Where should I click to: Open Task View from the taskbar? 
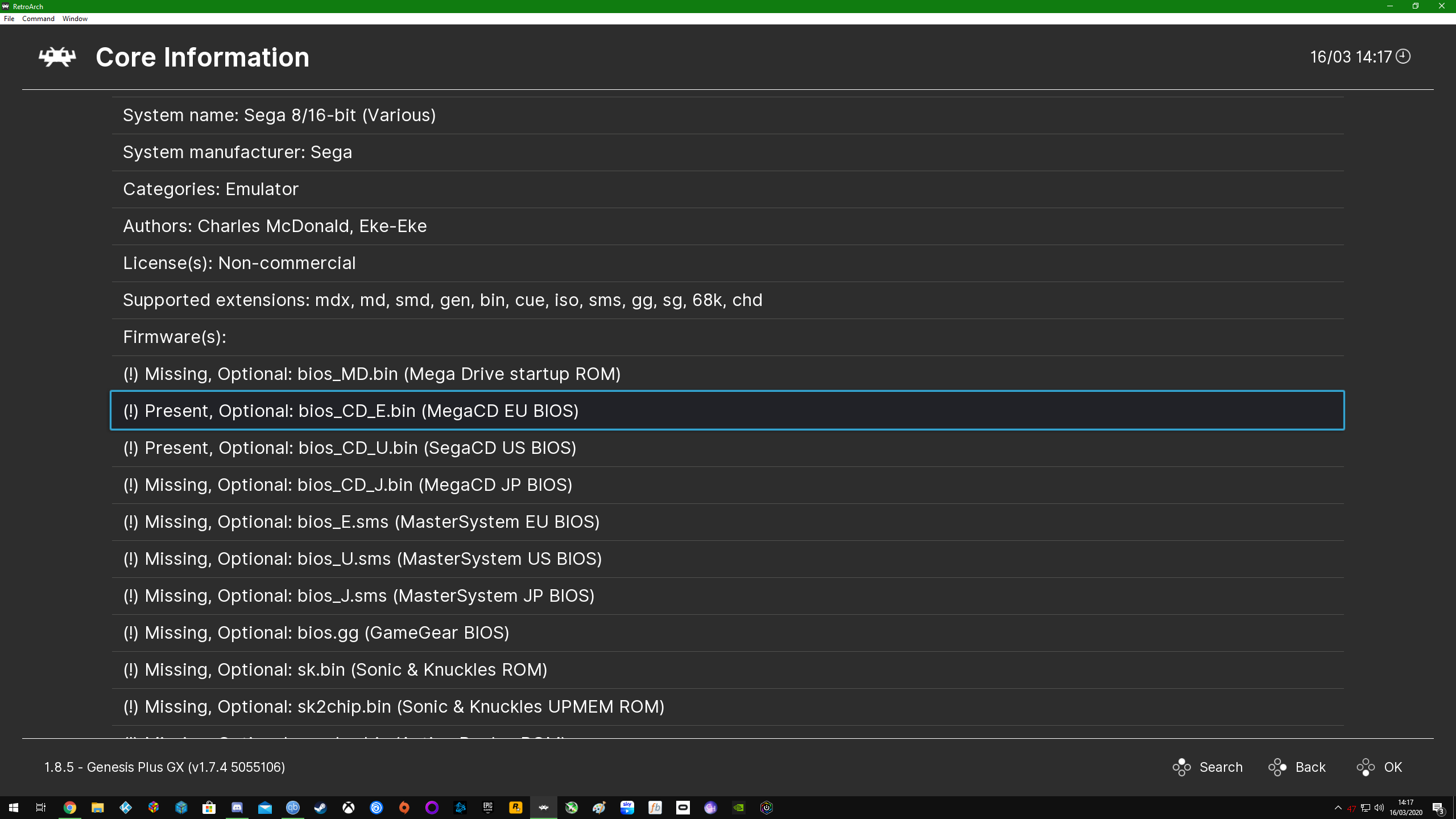coord(41,808)
